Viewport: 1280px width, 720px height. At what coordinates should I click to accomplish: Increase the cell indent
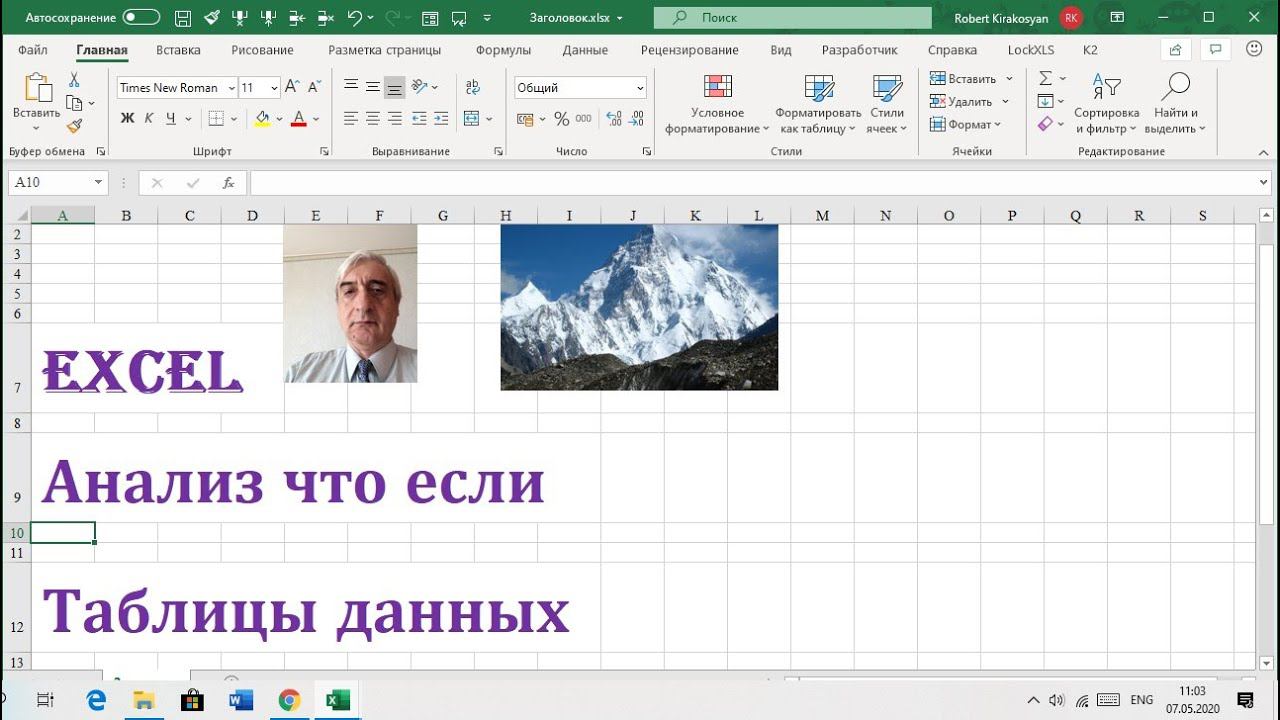pos(442,119)
